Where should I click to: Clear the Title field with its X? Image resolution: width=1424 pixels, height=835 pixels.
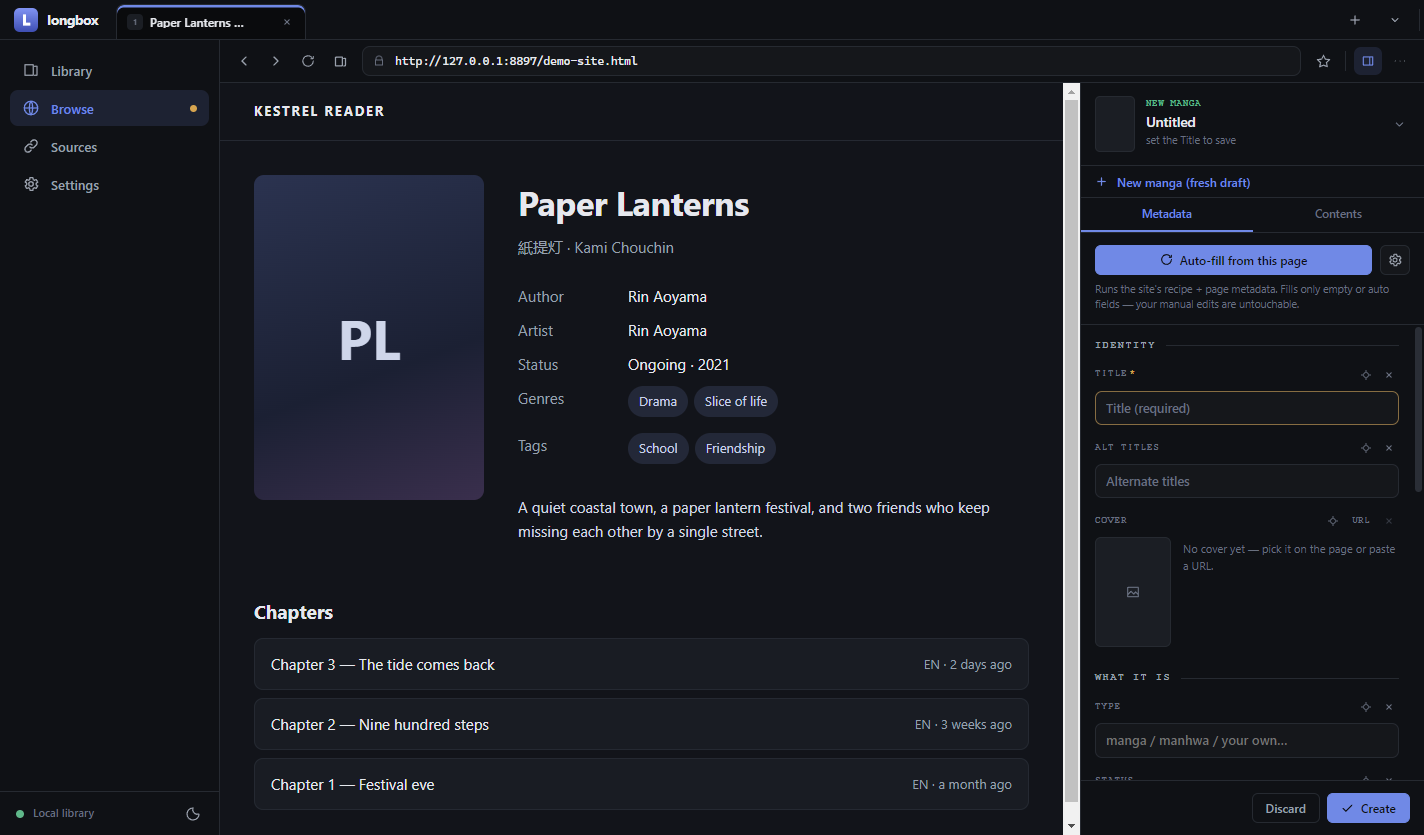tap(1389, 374)
